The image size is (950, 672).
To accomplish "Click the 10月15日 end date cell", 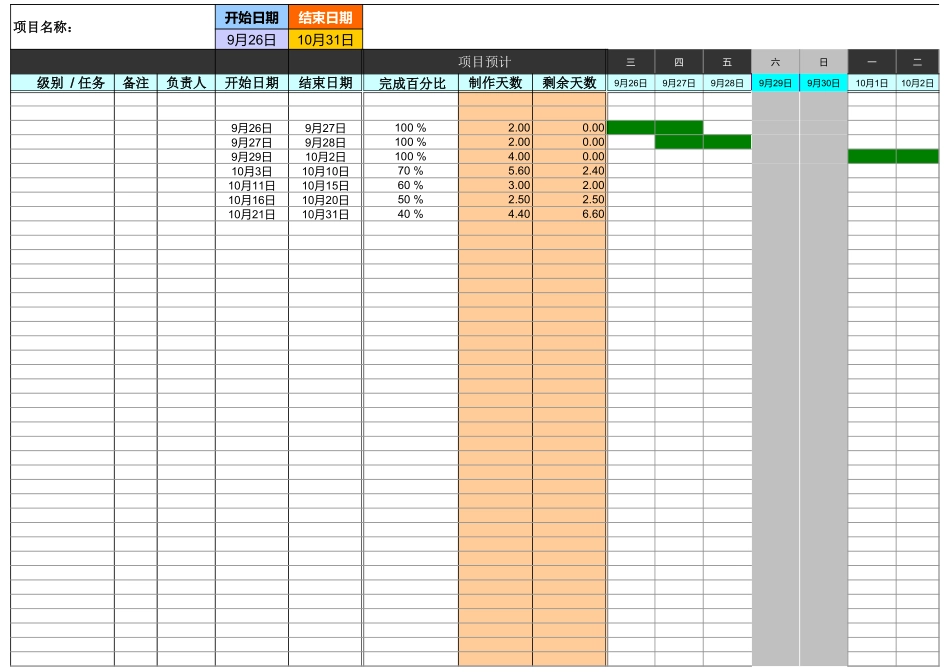I will pos(326,186).
